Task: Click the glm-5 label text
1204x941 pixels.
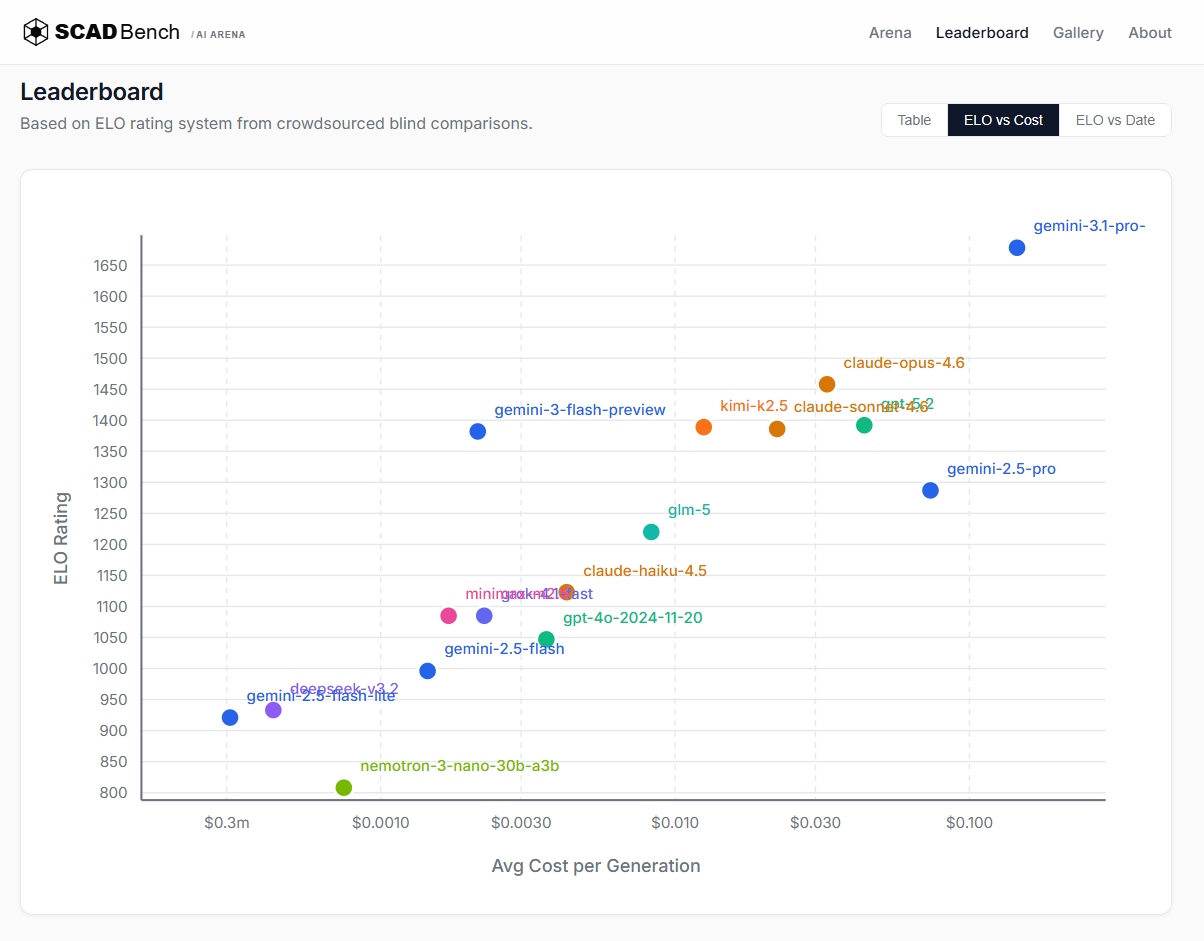Action: [x=689, y=510]
